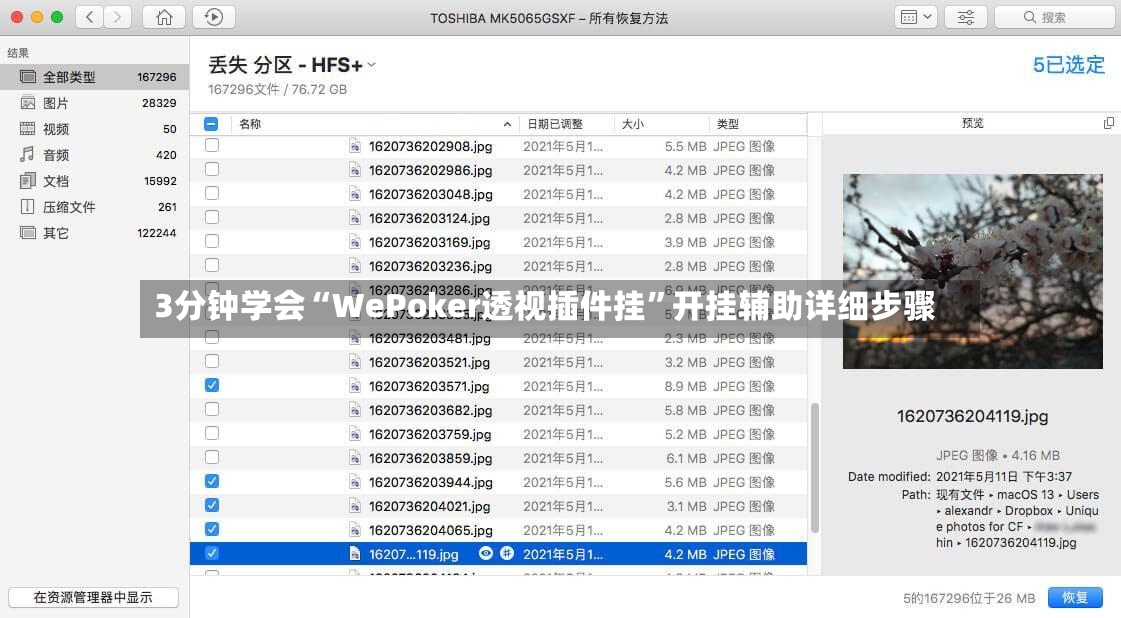
Task: Uncheck the box for 1620736204021.jpg
Action: (212, 506)
